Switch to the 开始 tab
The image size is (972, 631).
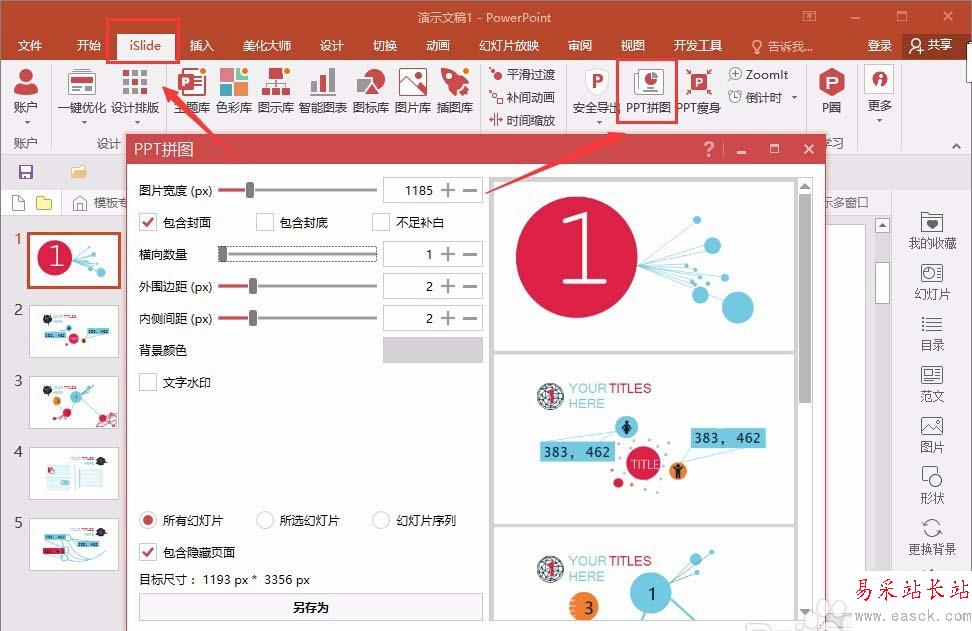pos(89,45)
